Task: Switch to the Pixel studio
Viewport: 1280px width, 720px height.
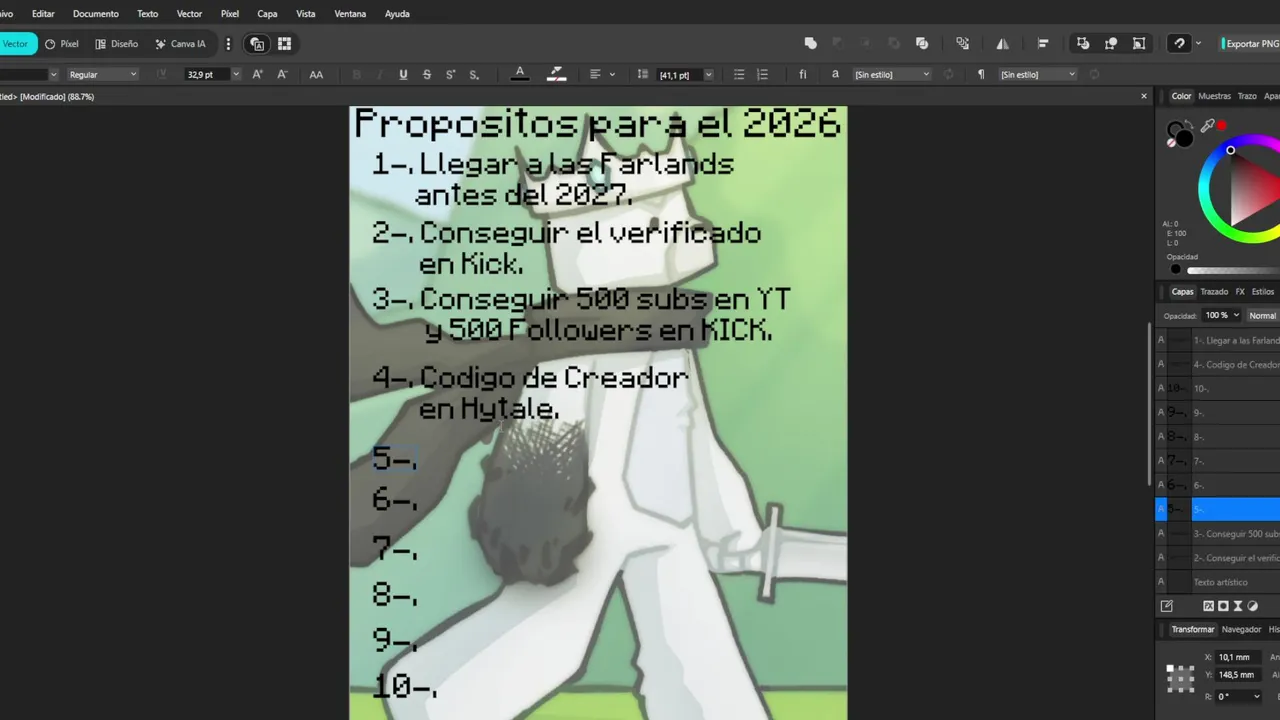Action: 62,44
